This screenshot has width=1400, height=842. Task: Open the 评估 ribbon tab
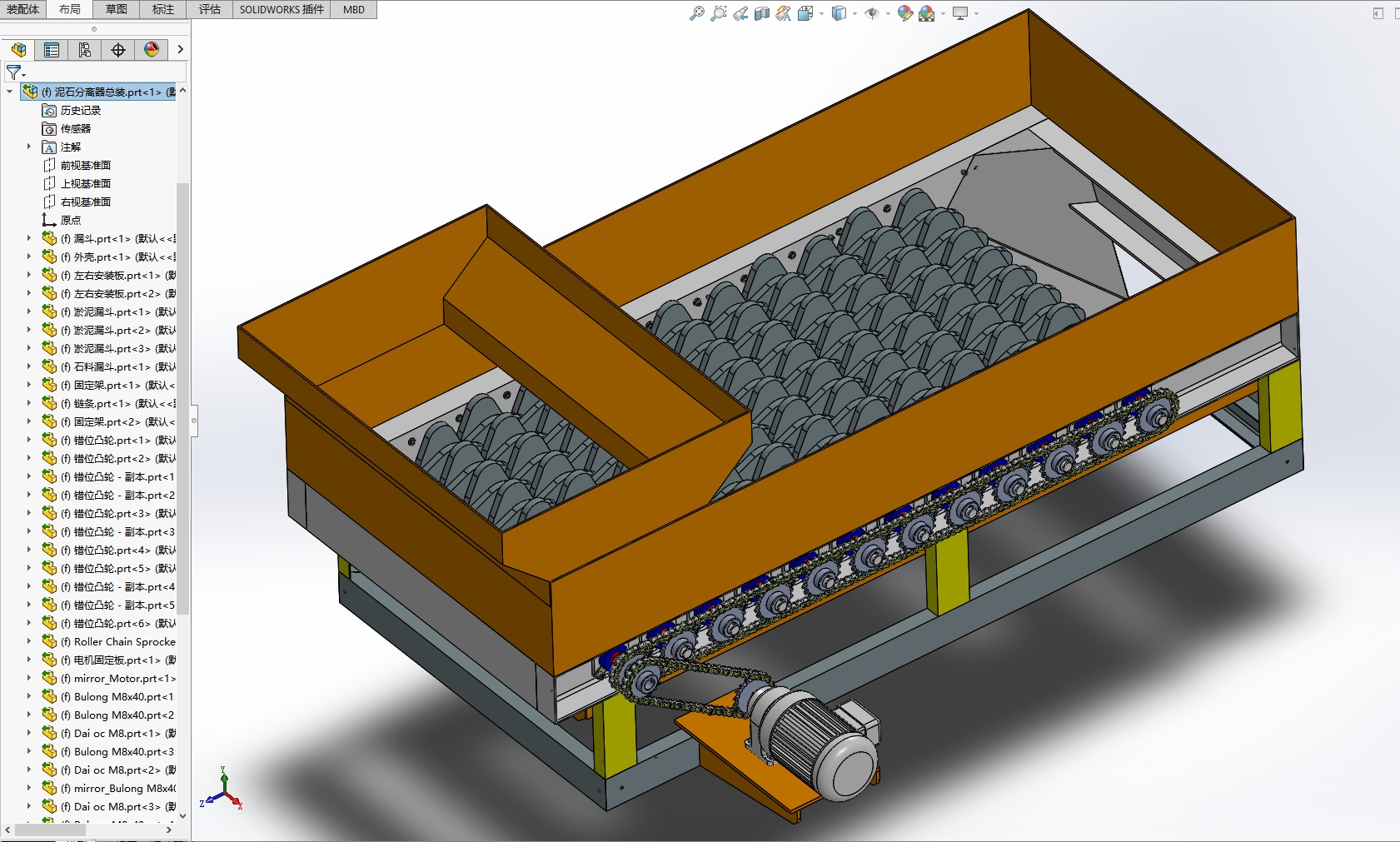(210, 9)
